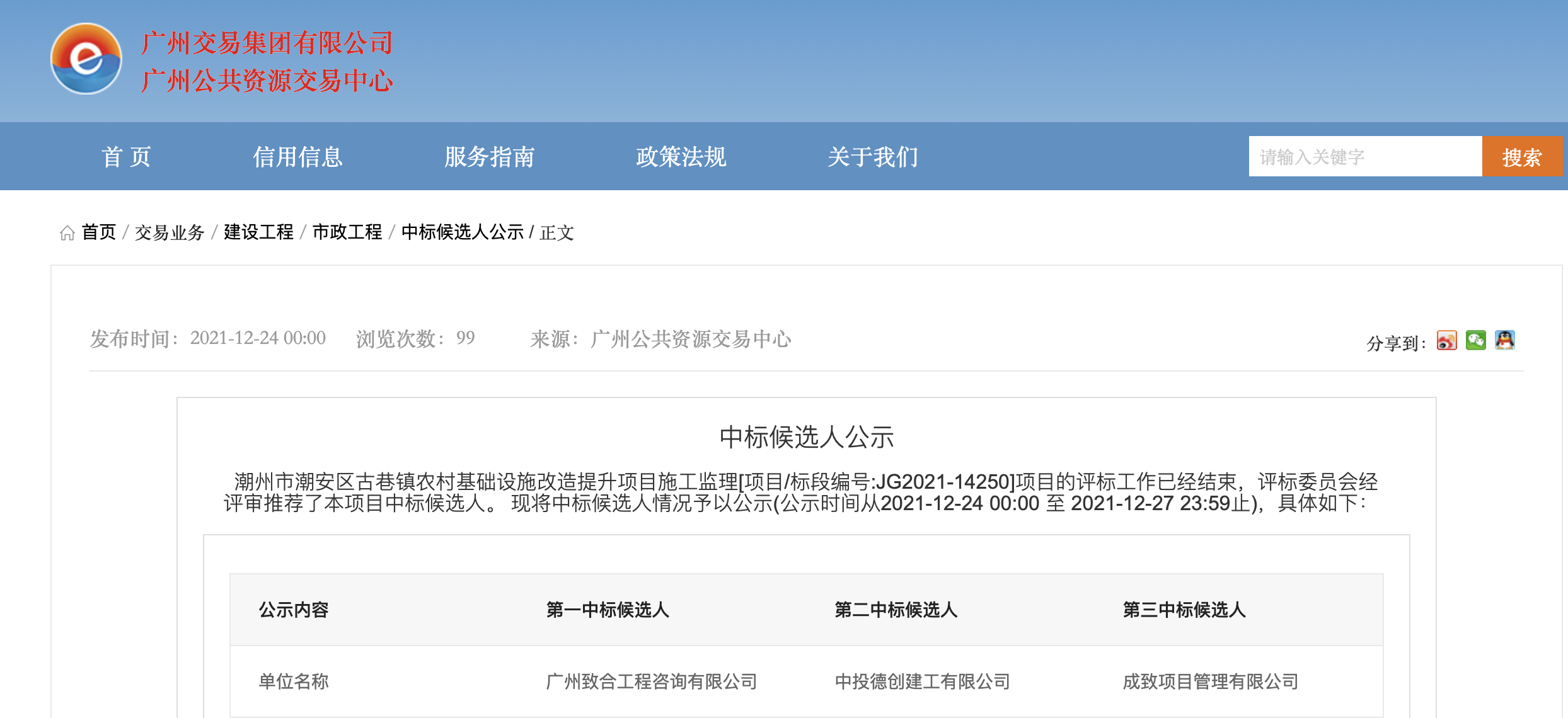
Task: Open 首页 in the navigation bar
Action: 127,157
